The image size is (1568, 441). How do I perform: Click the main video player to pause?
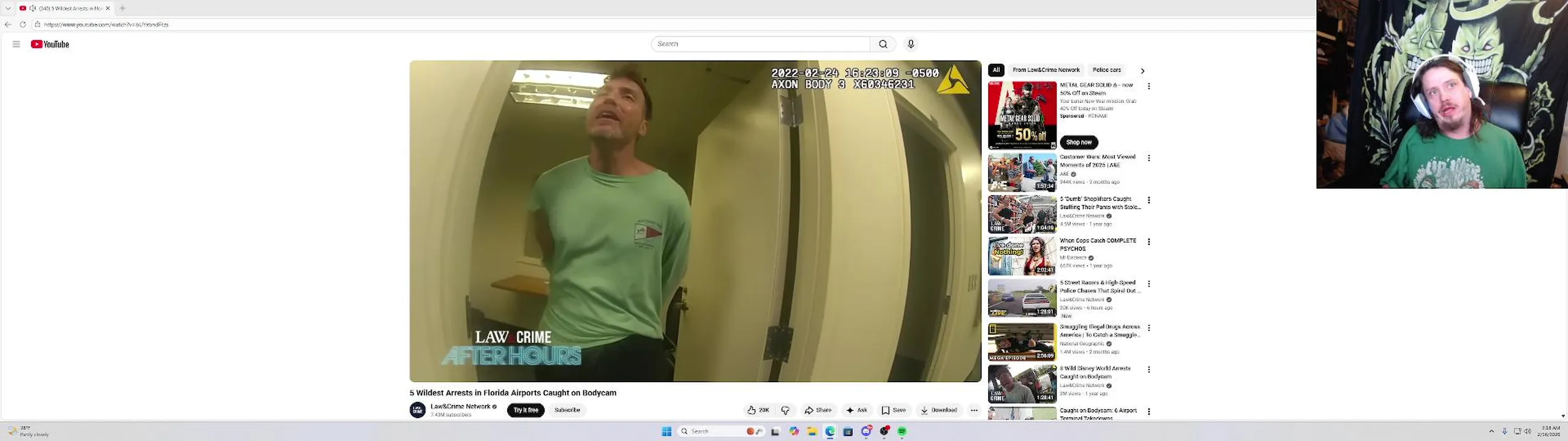[x=695, y=221]
